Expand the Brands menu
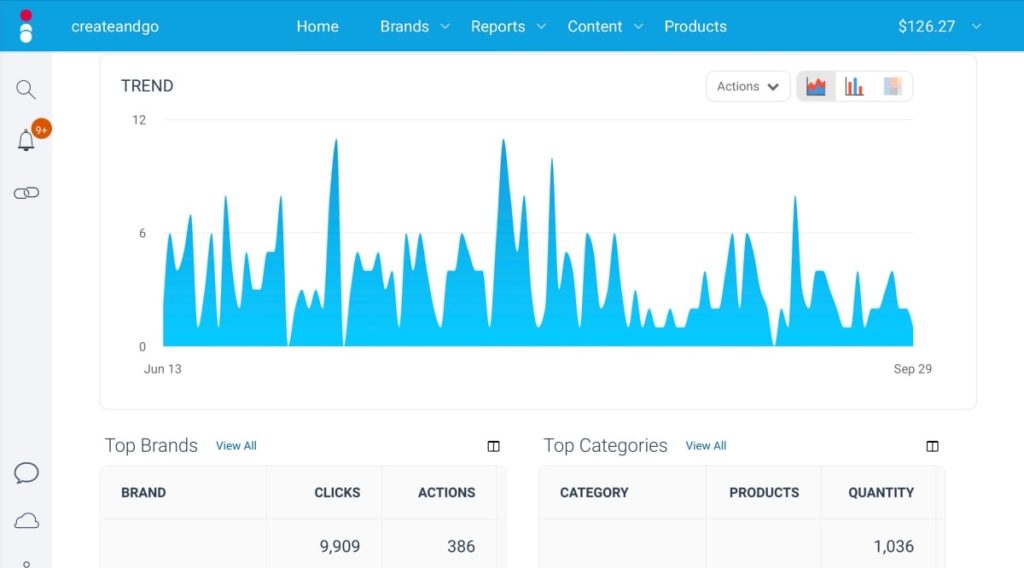Image resolution: width=1024 pixels, height=568 pixels. coord(414,27)
